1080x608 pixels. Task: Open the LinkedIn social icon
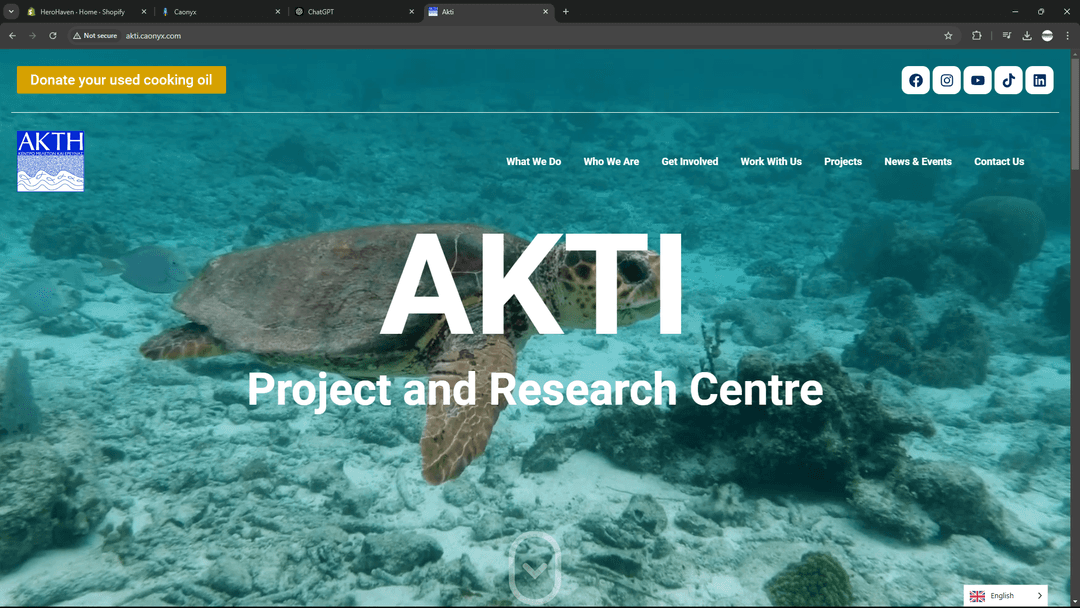(x=1040, y=80)
